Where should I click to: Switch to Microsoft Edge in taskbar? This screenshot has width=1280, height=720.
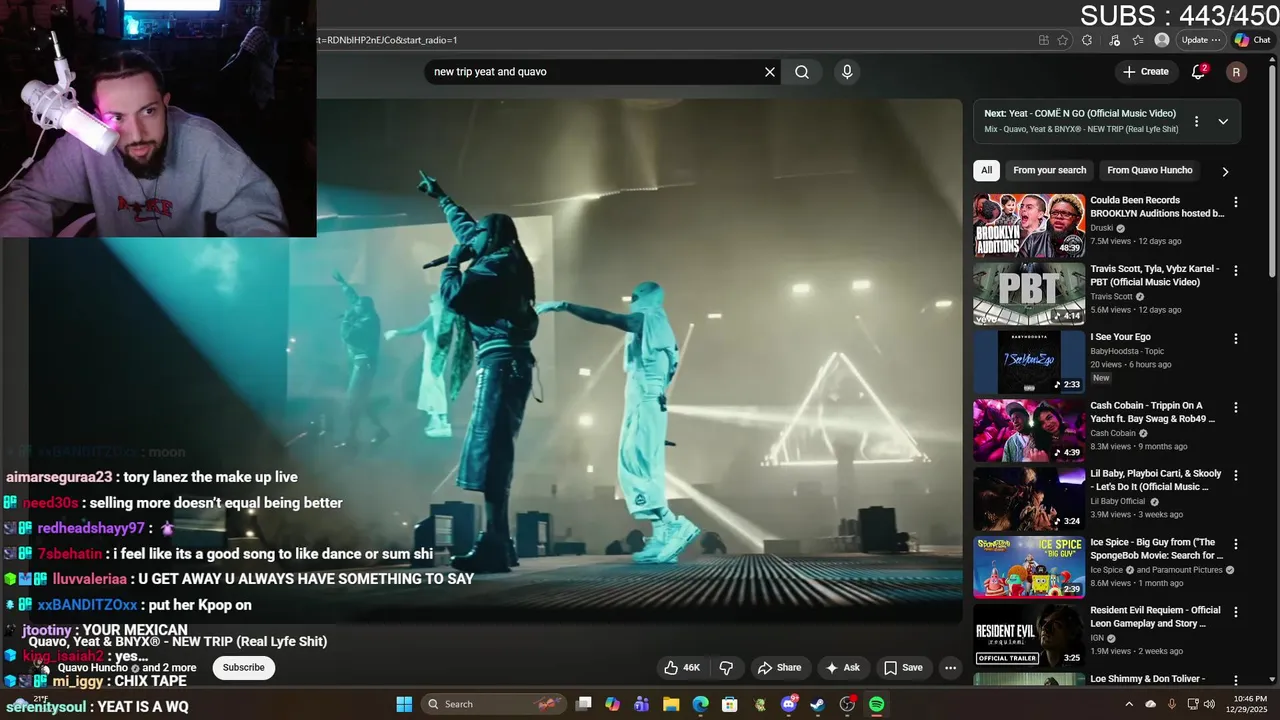point(700,704)
